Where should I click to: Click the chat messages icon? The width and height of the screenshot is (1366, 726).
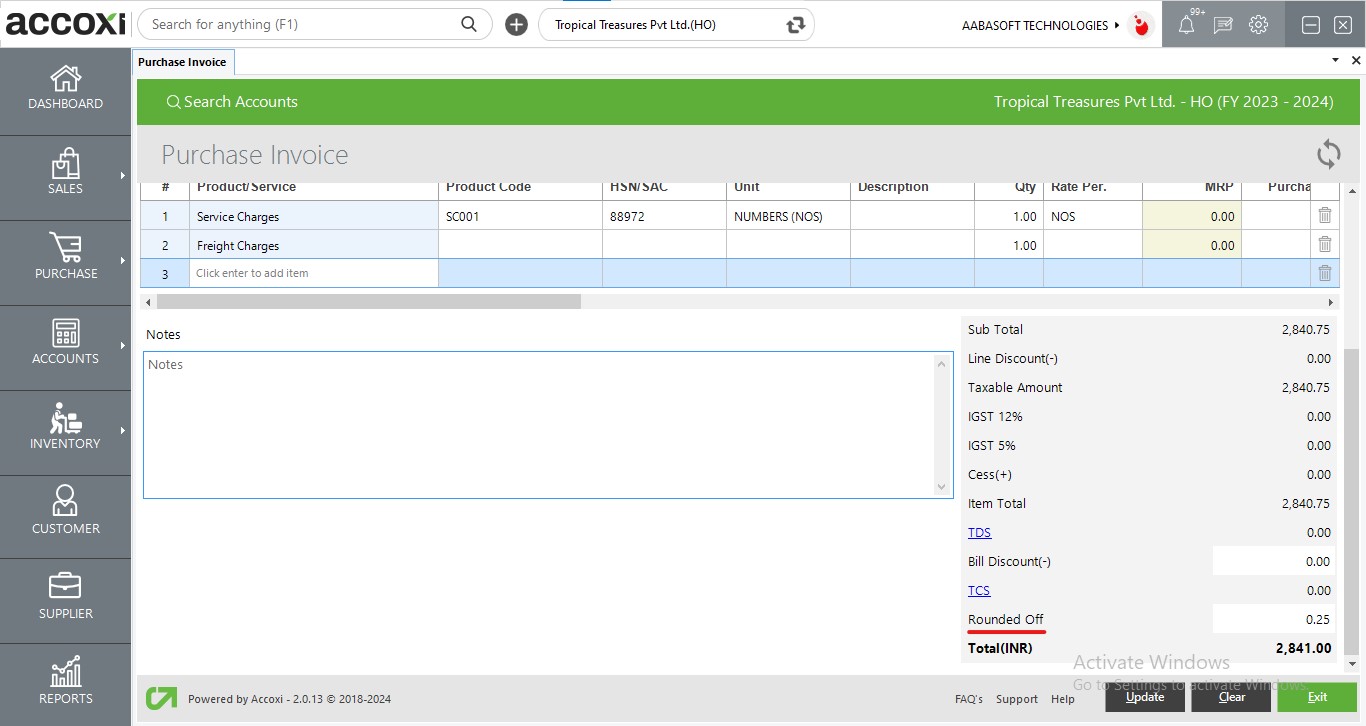1222,25
